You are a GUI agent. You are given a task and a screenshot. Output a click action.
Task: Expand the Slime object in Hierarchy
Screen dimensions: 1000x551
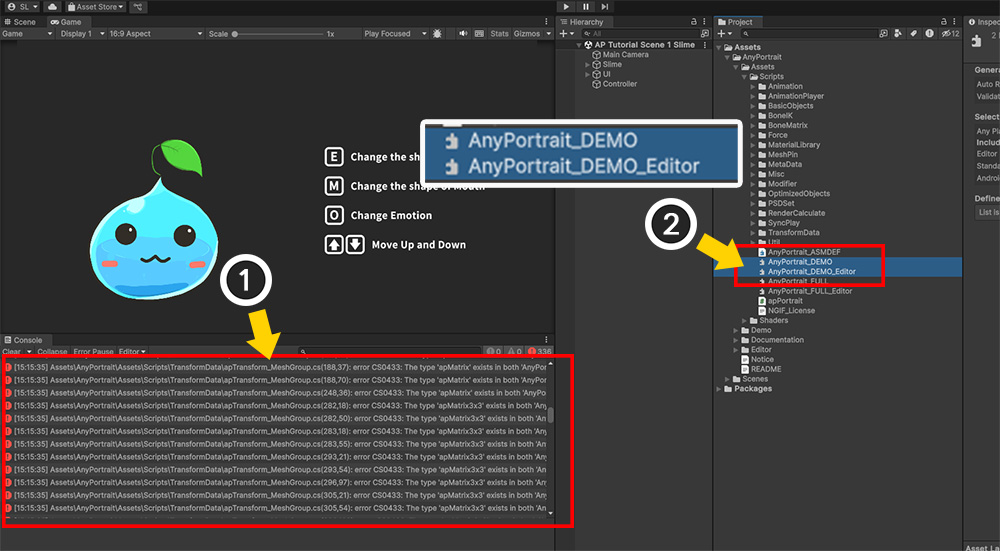[588, 64]
